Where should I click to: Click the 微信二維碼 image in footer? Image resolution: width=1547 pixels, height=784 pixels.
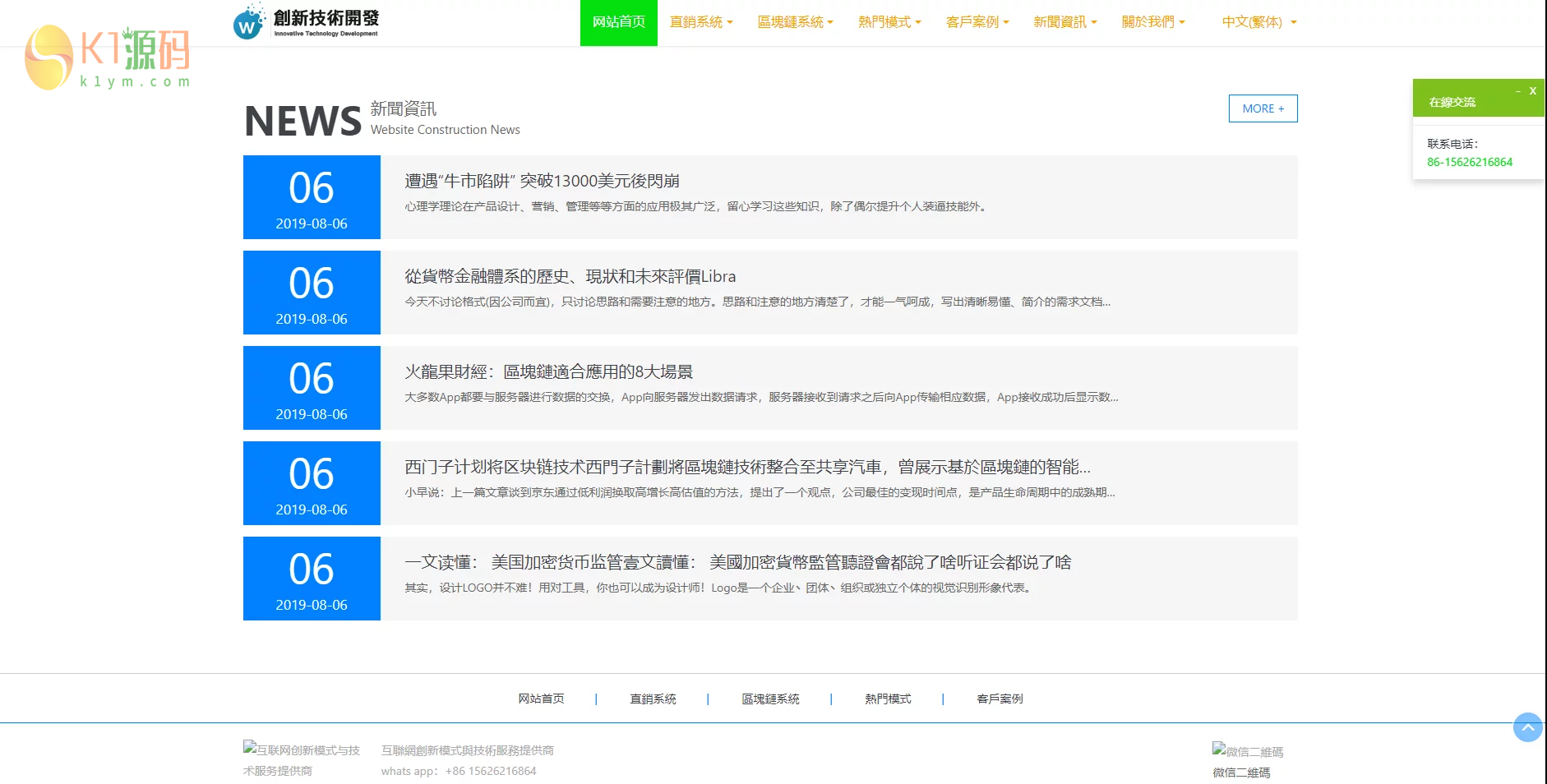[1247, 751]
